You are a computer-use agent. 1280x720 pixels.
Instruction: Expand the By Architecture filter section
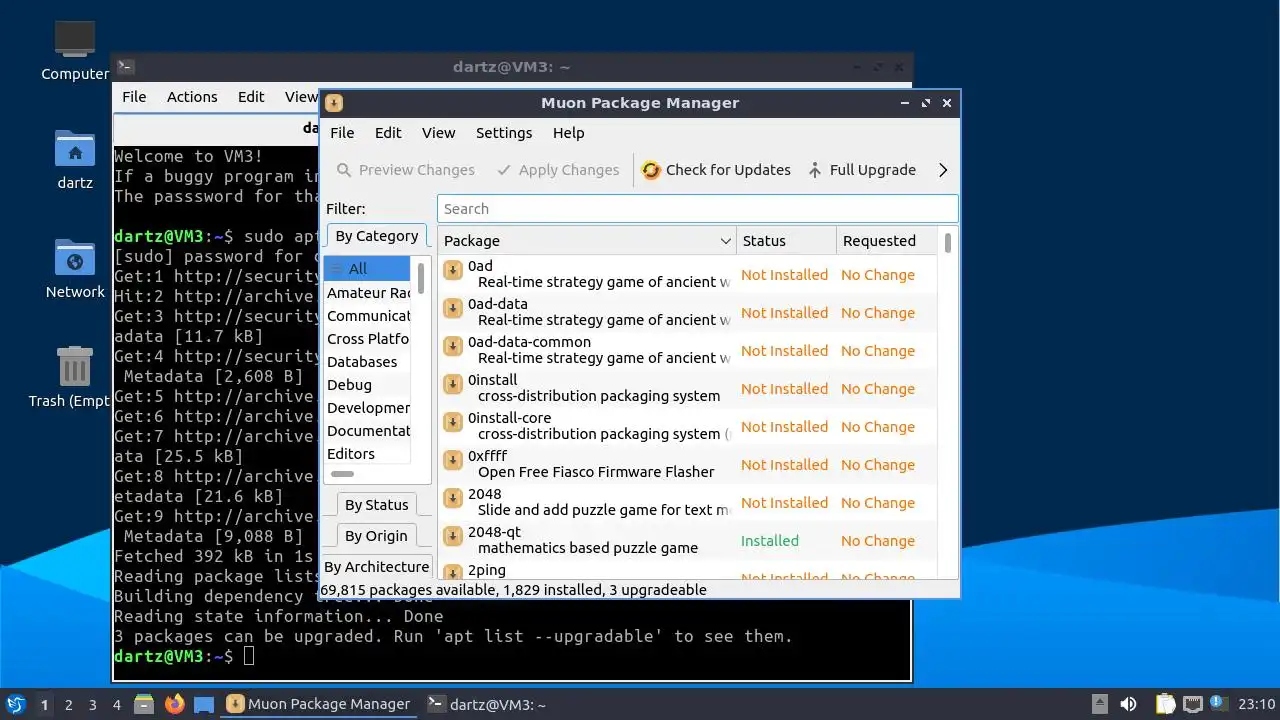(x=376, y=567)
